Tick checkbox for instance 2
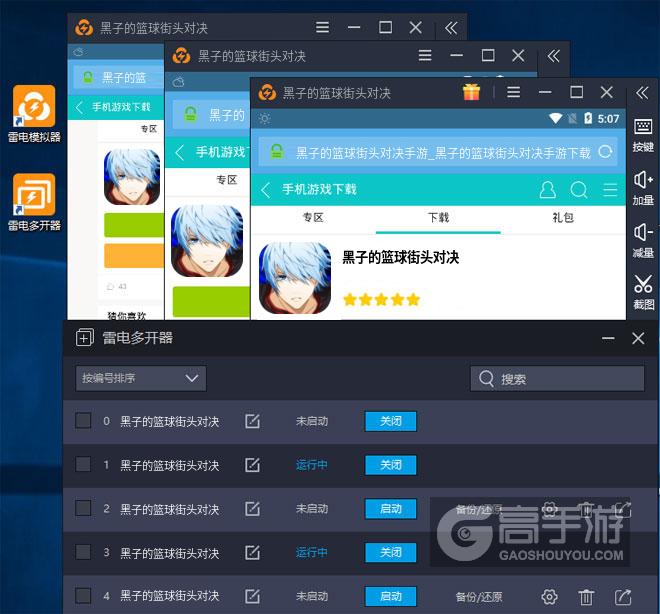Screen dimensions: 660x614 pyautogui.click(x=83, y=508)
